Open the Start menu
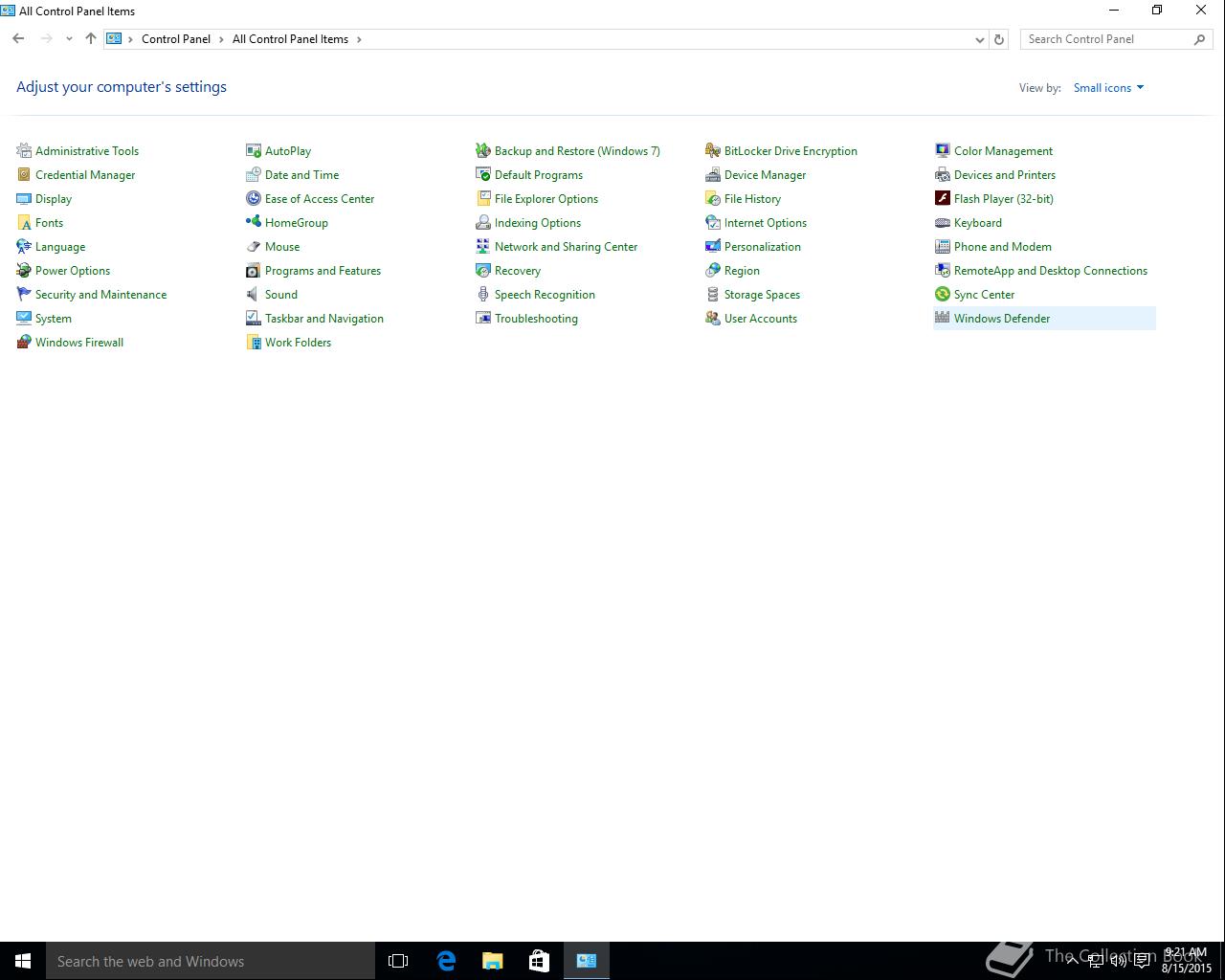 tap(23, 961)
